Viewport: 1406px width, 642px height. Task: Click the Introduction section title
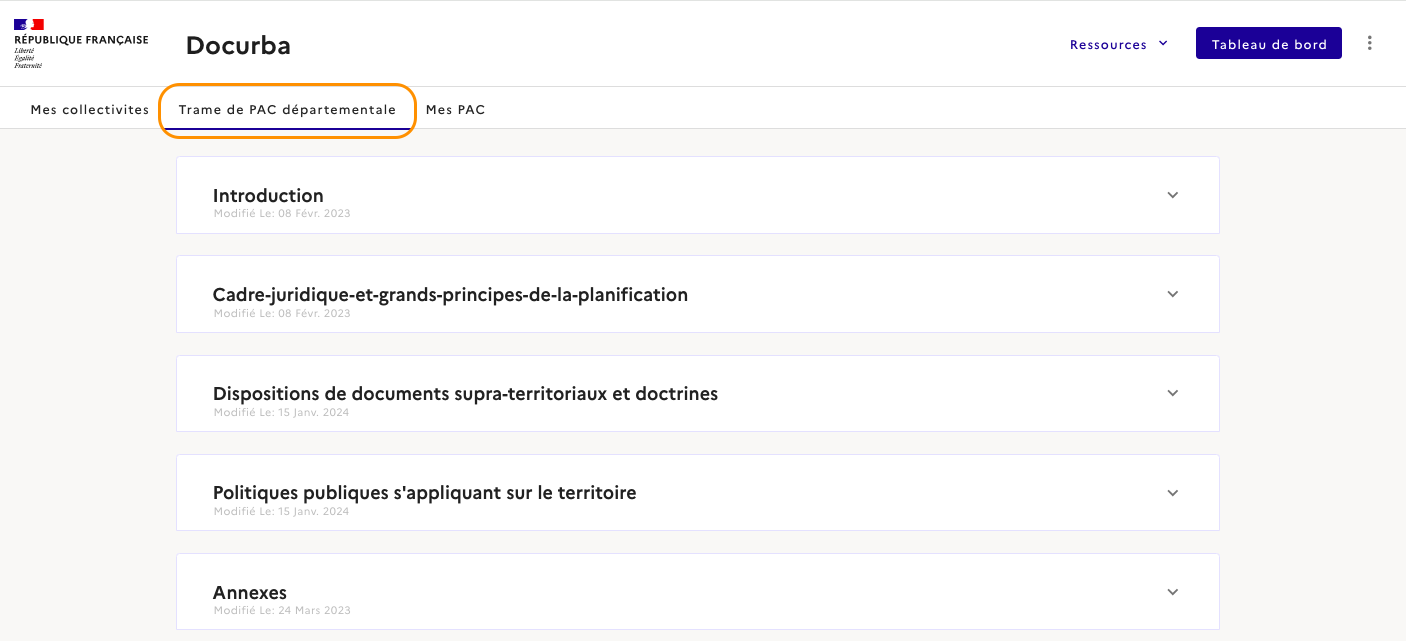tap(268, 195)
